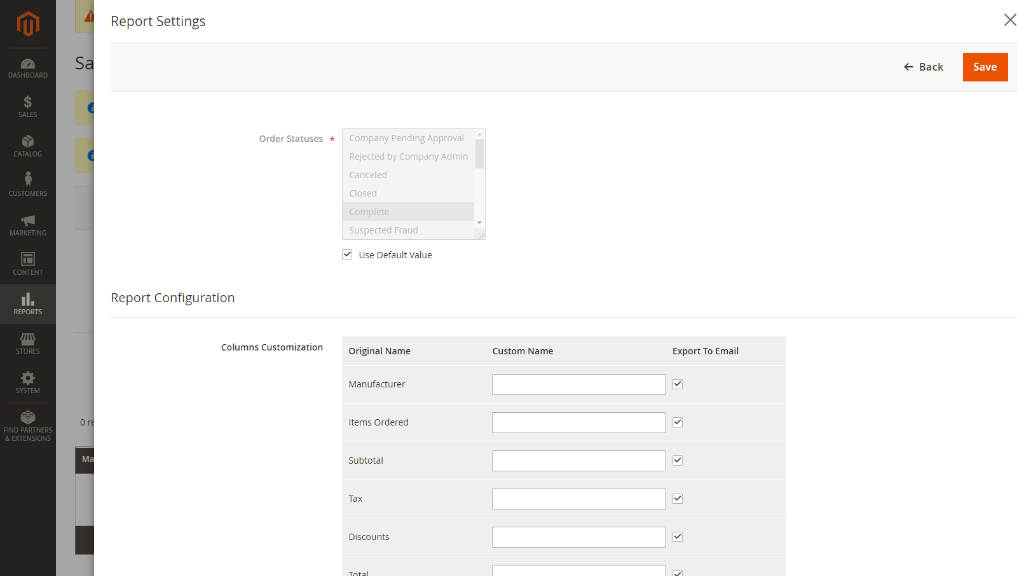This screenshot has width=1024, height=576.
Task: Click Manufacturer custom name field
Action: click(579, 384)
